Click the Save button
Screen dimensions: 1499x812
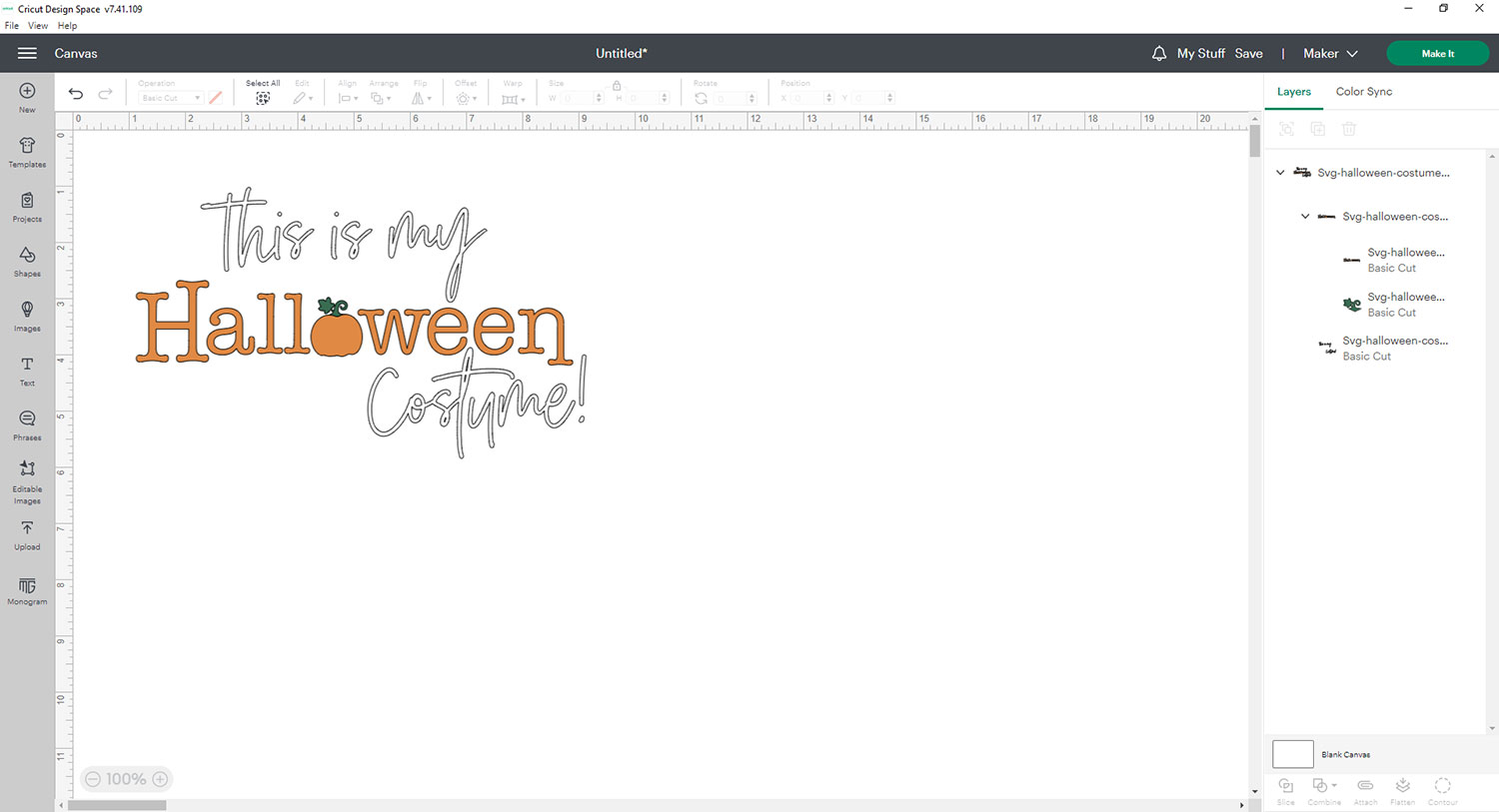tap(1249, 54)
